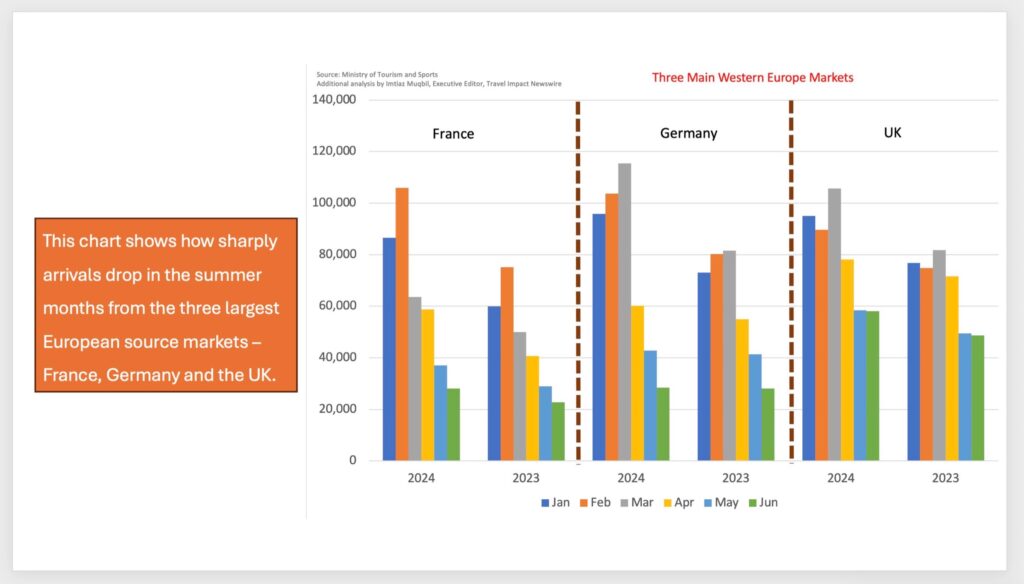Image resolution: width=1024 pixels, height=584 pixels.
Task: Click the blue Jan legend swatch
Action: pos(545,503)
